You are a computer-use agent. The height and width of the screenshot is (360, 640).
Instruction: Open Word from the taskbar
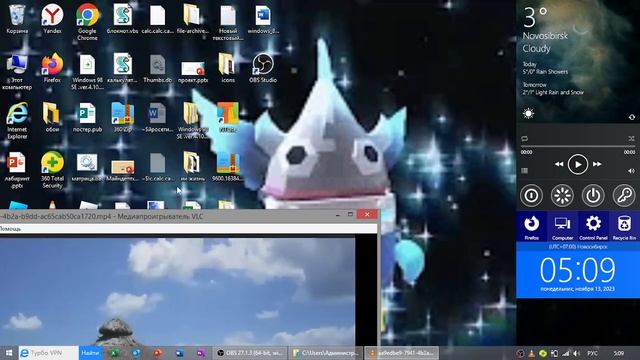click(179, 353)
